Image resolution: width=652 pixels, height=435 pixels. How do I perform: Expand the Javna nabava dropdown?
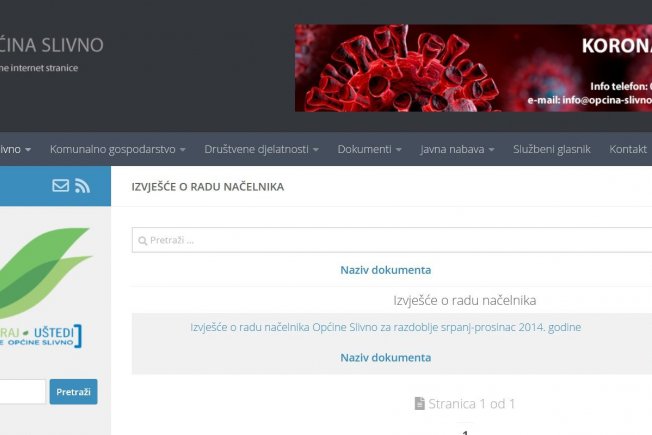click(457, 149)
